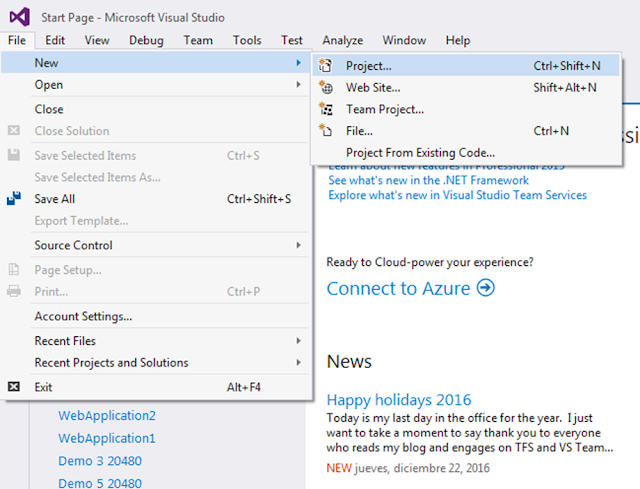The height and width of the screenshot is (489, 640).
Task: Click the New File icon
Action: click(325, 131)
